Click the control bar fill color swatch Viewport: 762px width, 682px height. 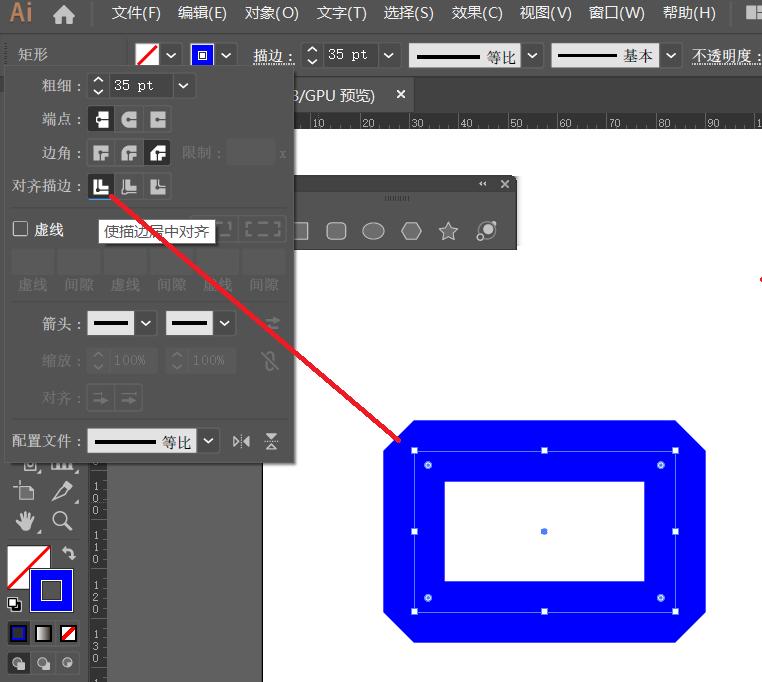(147, 54)
